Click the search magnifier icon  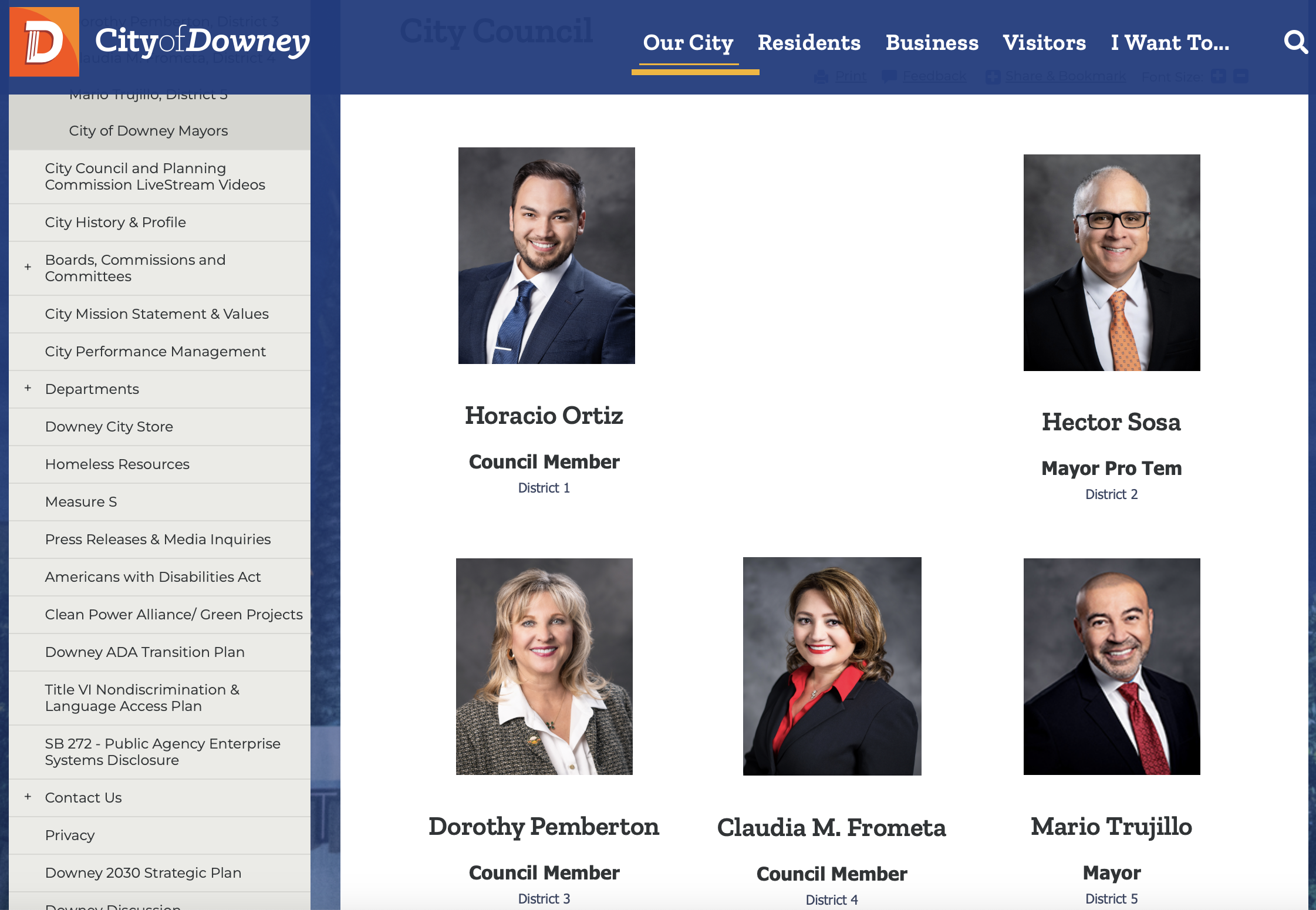pos(1295,42)
